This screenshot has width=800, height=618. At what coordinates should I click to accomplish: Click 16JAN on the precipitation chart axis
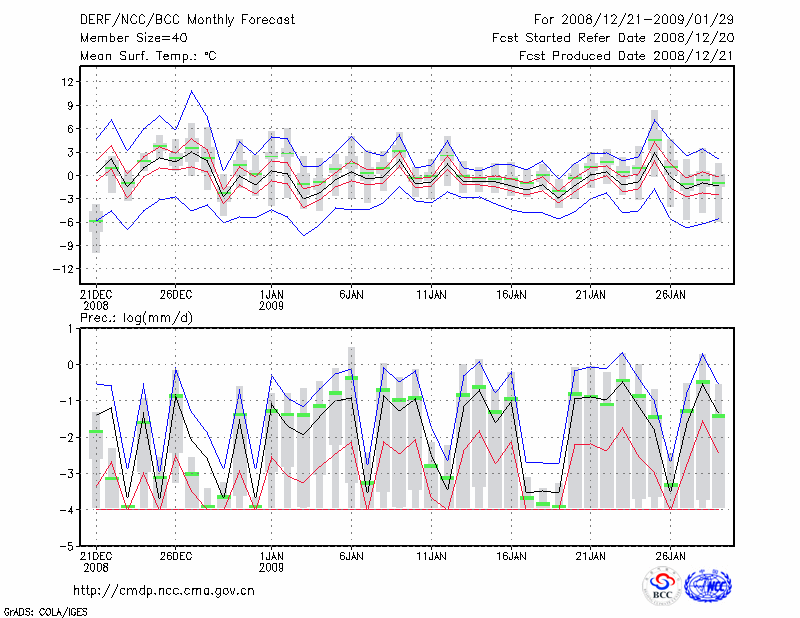(x=511, y=555)
